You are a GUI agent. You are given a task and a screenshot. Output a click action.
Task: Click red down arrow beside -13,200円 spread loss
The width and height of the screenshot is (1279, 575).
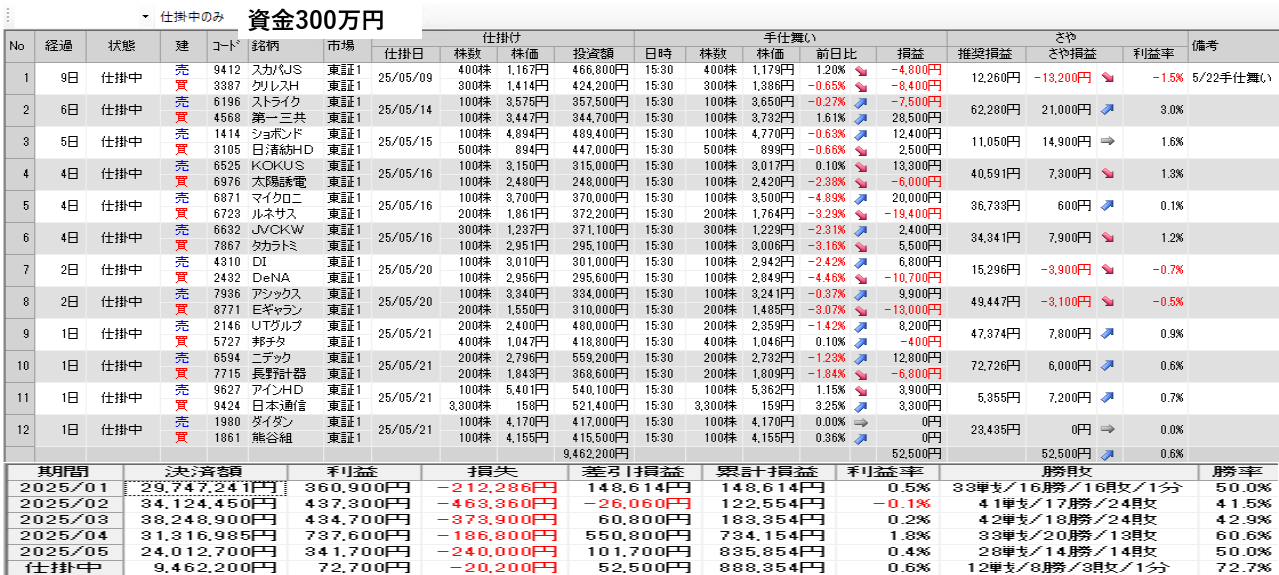tap(1107, 77)
